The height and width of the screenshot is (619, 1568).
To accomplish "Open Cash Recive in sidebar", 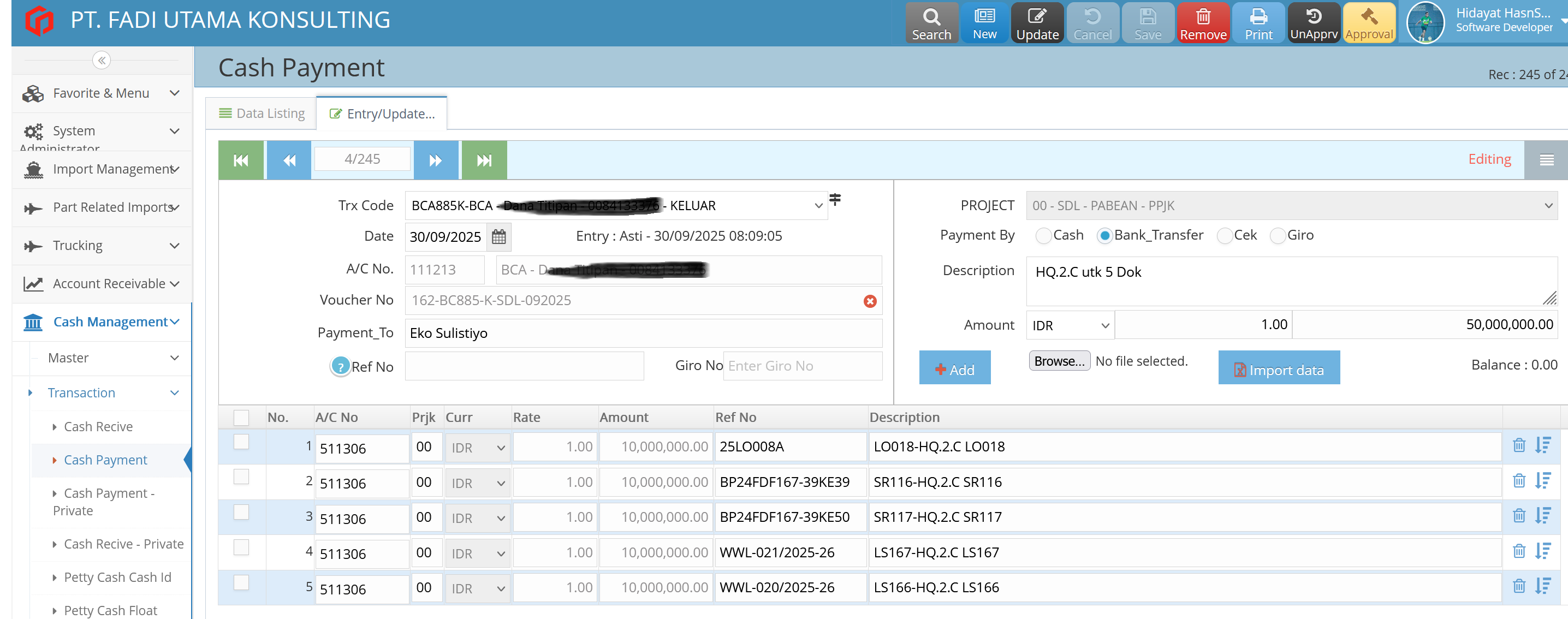I will (x=98, y=427).
